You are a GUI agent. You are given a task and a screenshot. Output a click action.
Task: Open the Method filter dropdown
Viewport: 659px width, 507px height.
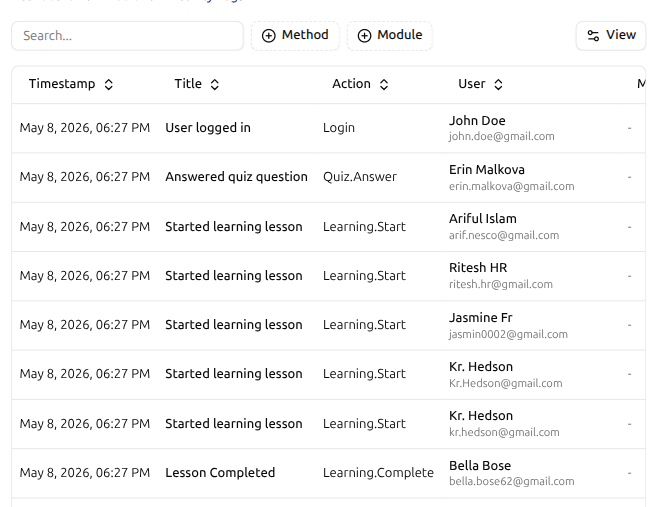(295, 36)
